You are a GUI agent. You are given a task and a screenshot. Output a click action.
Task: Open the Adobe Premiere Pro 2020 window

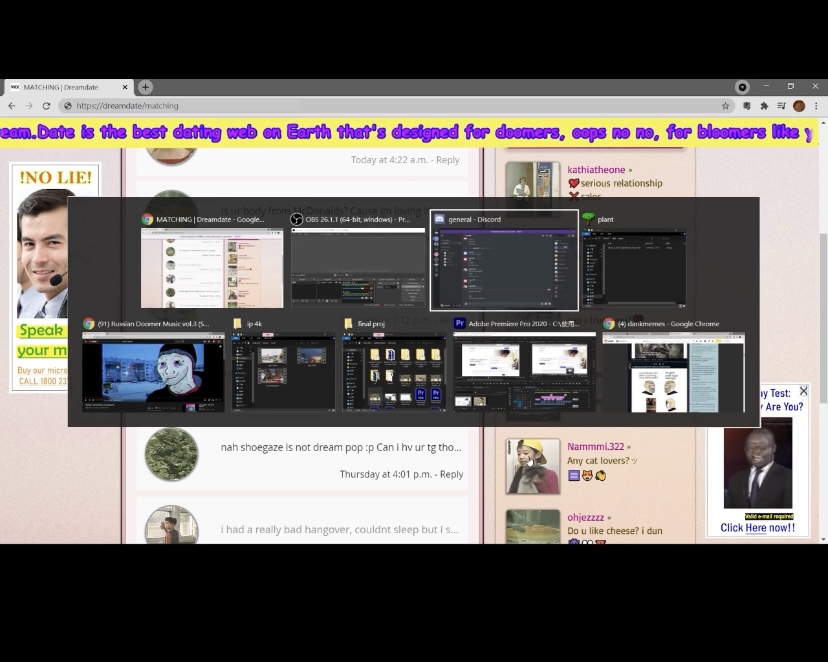(524, 372)
